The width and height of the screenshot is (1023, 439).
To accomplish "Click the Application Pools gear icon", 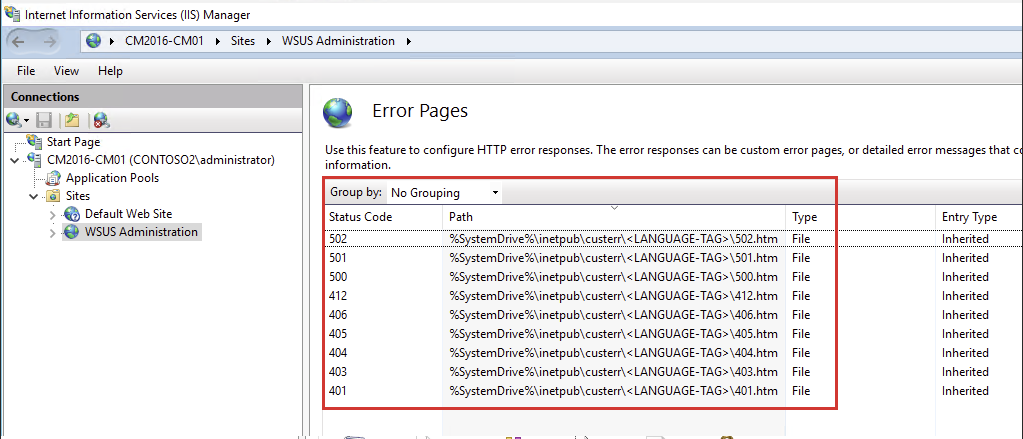I will [55, 177].
